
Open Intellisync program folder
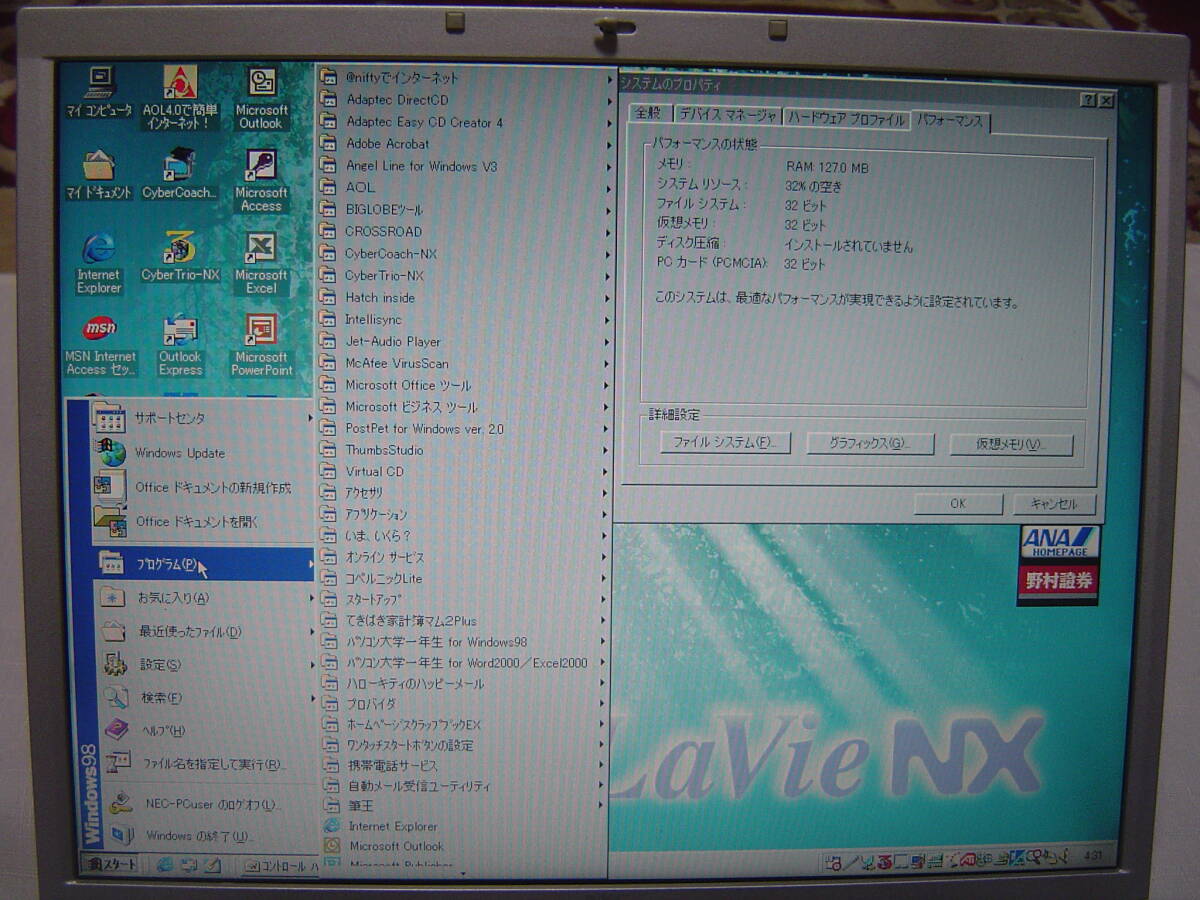[464, 319]
